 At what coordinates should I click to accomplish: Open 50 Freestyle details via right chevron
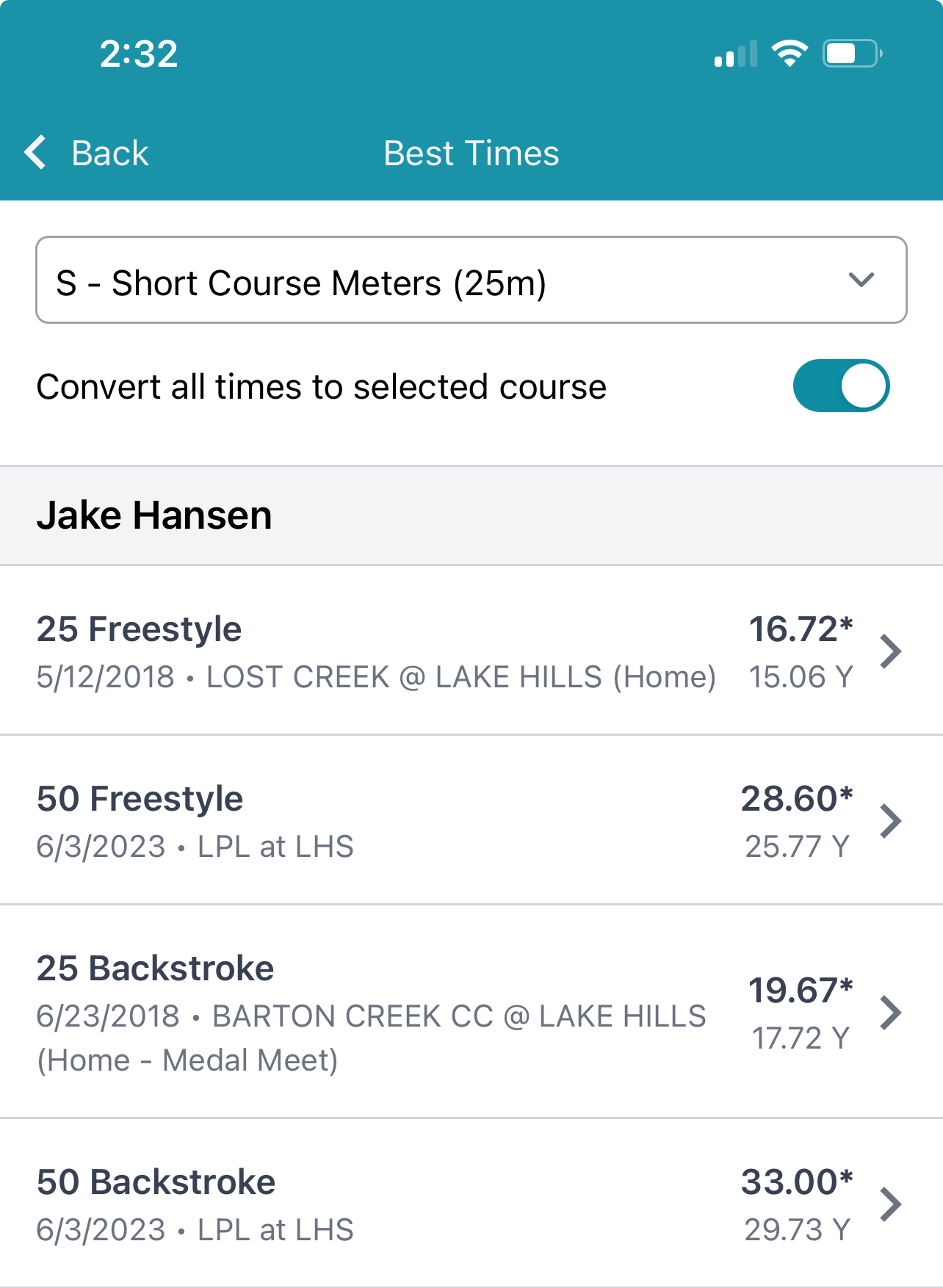pyautogui.click(x=891, y=821)
